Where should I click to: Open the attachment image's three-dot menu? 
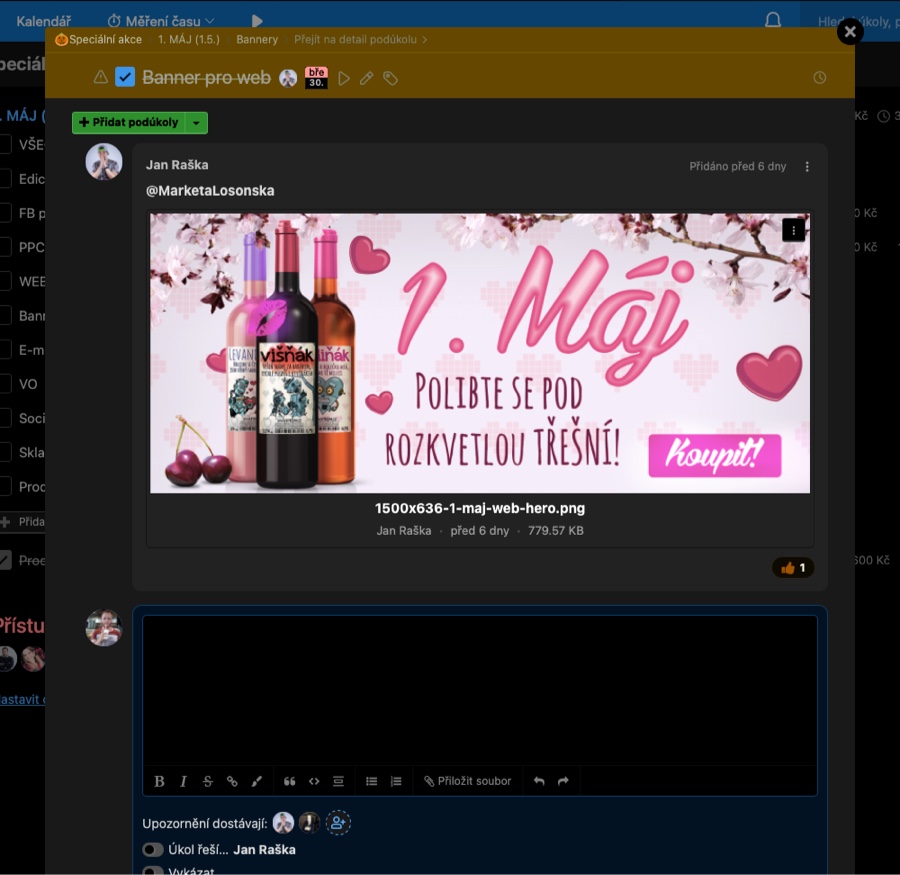coord(793,230)
